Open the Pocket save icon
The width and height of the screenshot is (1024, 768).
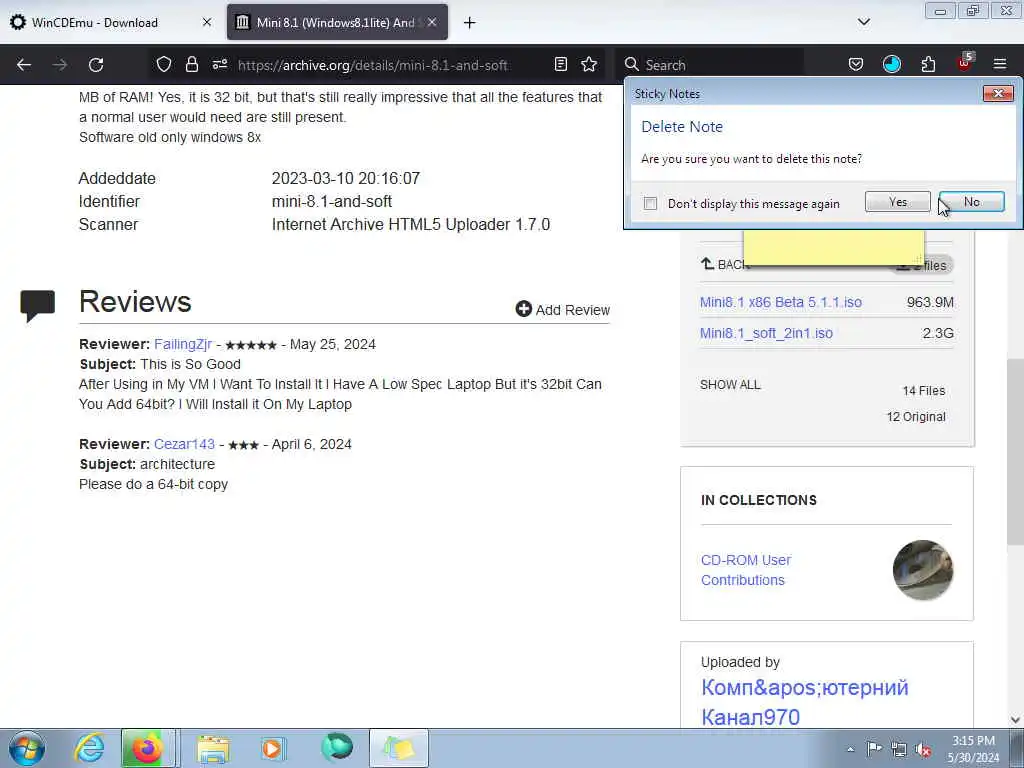pyautogui.click(x=856, y=64)
